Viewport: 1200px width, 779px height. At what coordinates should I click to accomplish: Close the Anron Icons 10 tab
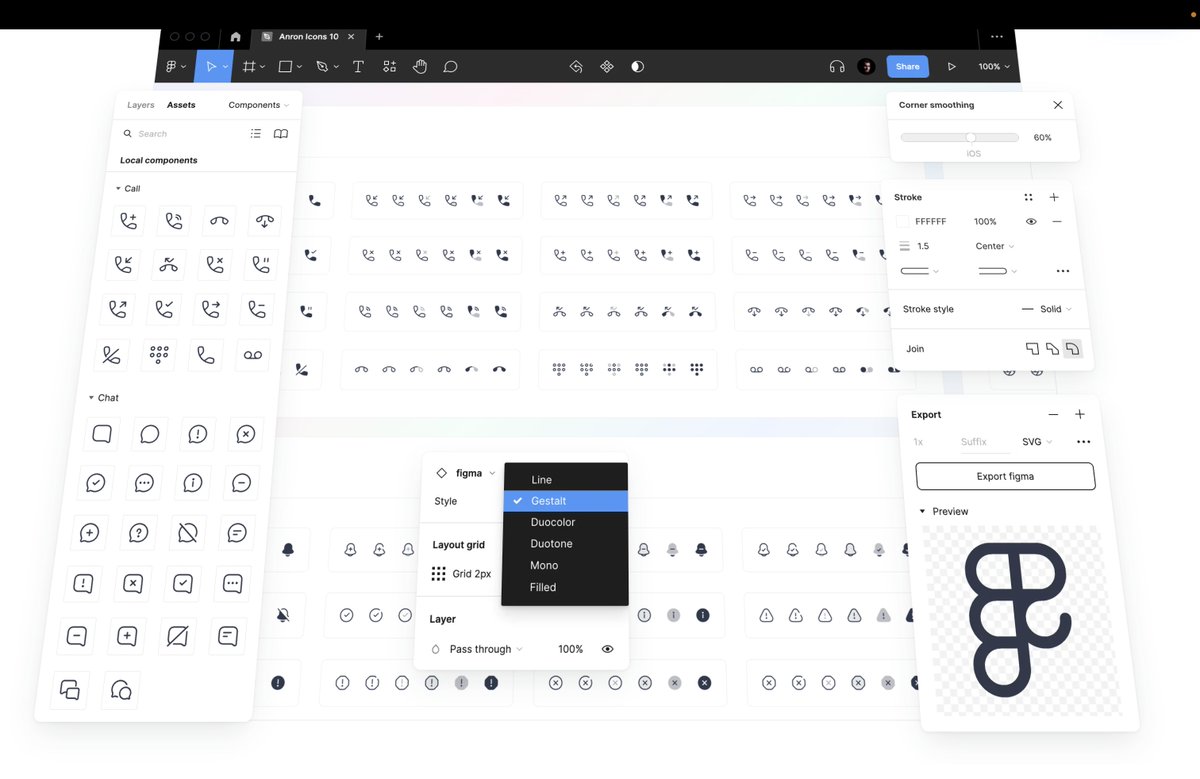[351, 37]
